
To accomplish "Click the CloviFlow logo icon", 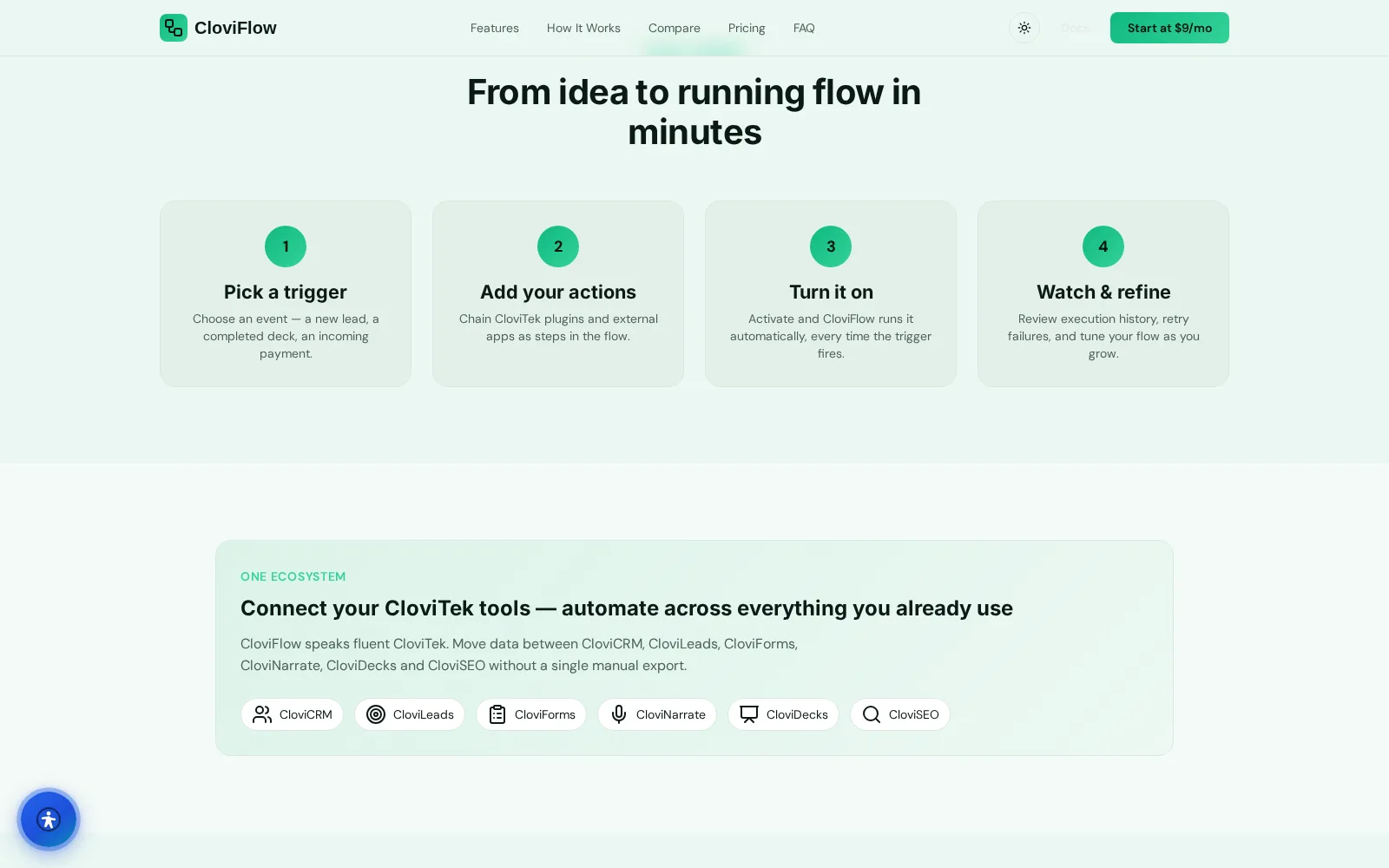I will [174, 28].
